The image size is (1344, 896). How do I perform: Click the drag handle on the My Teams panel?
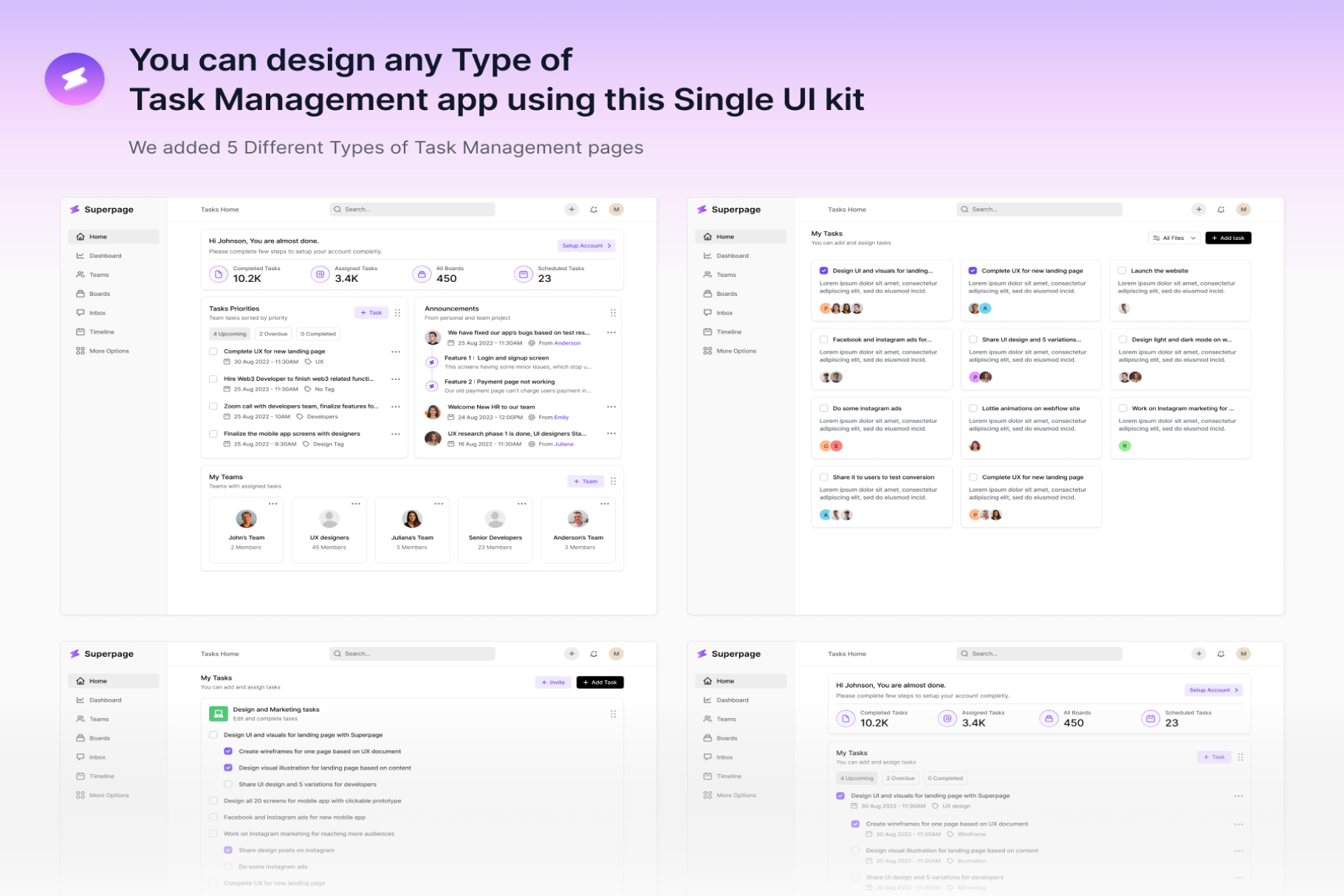tap(613, 481)
